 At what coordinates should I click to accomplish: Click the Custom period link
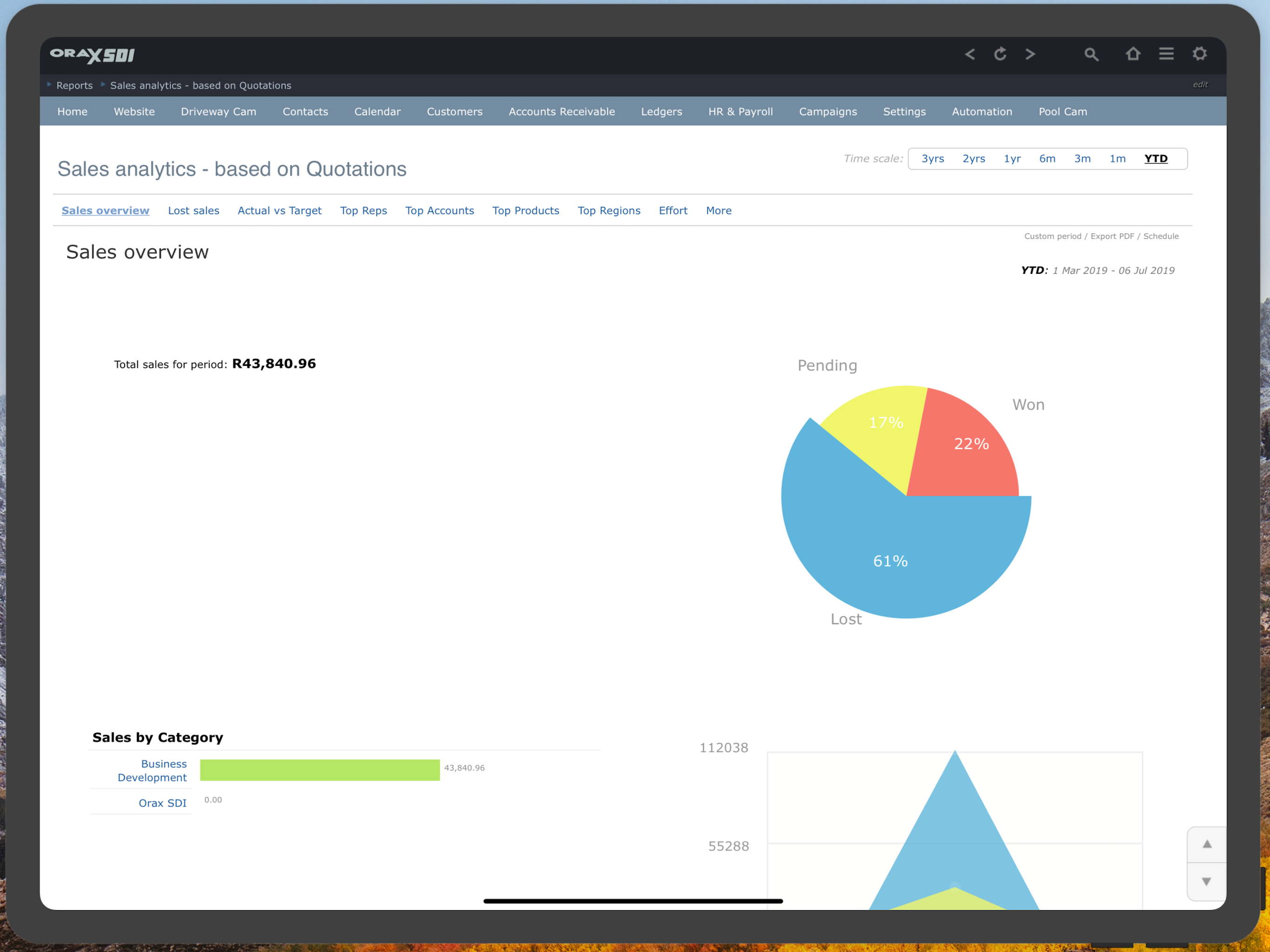(1052, 236)
